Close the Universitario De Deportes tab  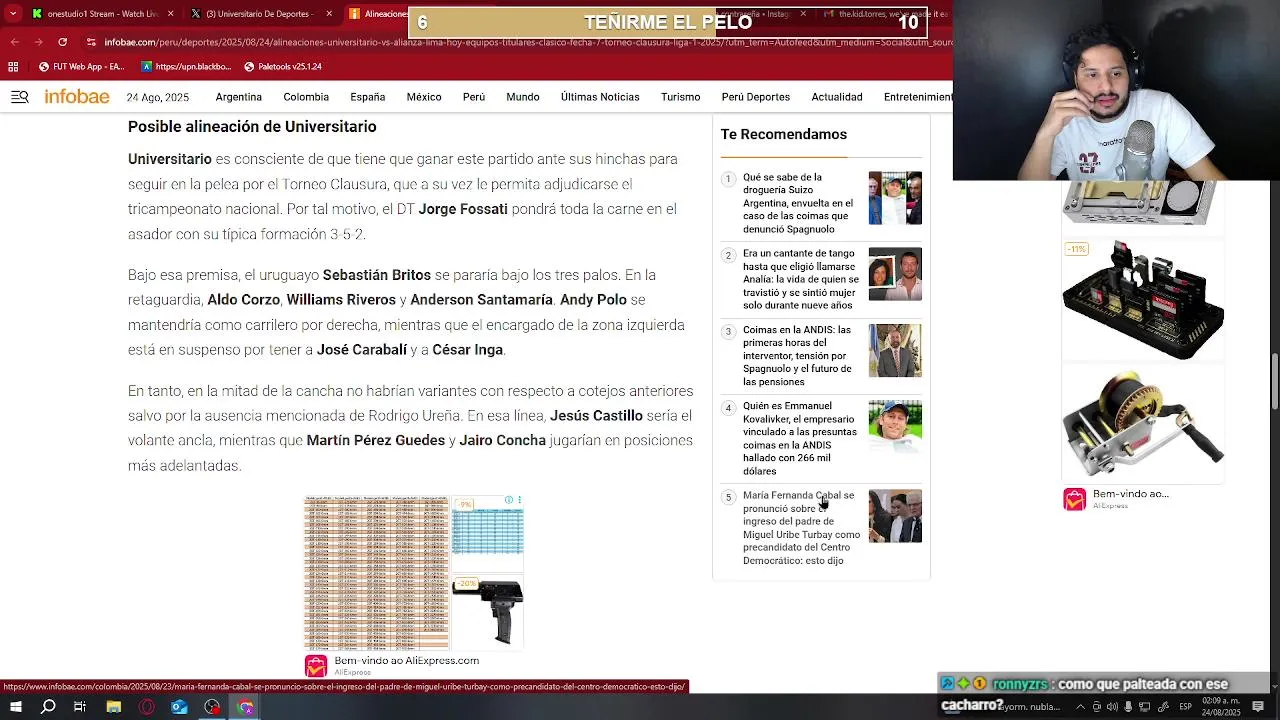click(x=329, y=14)
